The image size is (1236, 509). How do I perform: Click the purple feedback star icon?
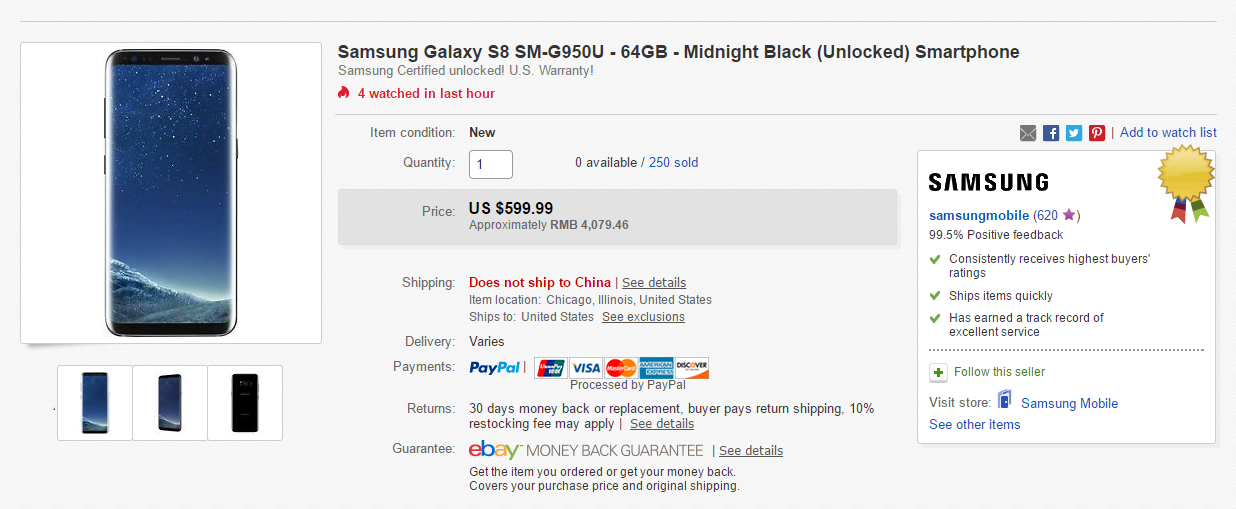(1069, 215)
